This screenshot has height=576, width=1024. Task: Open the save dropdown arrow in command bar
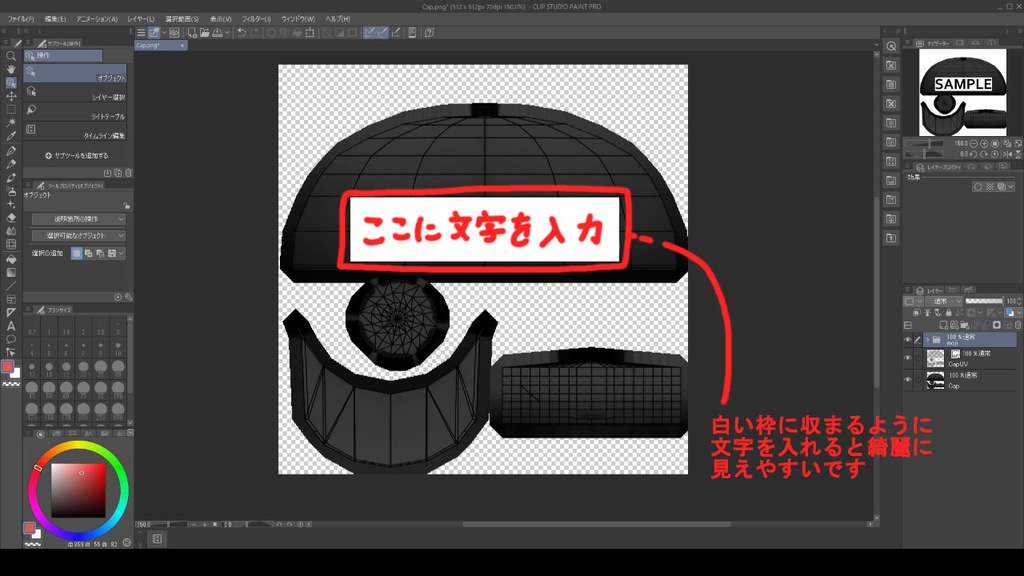[x=227, y=32]
